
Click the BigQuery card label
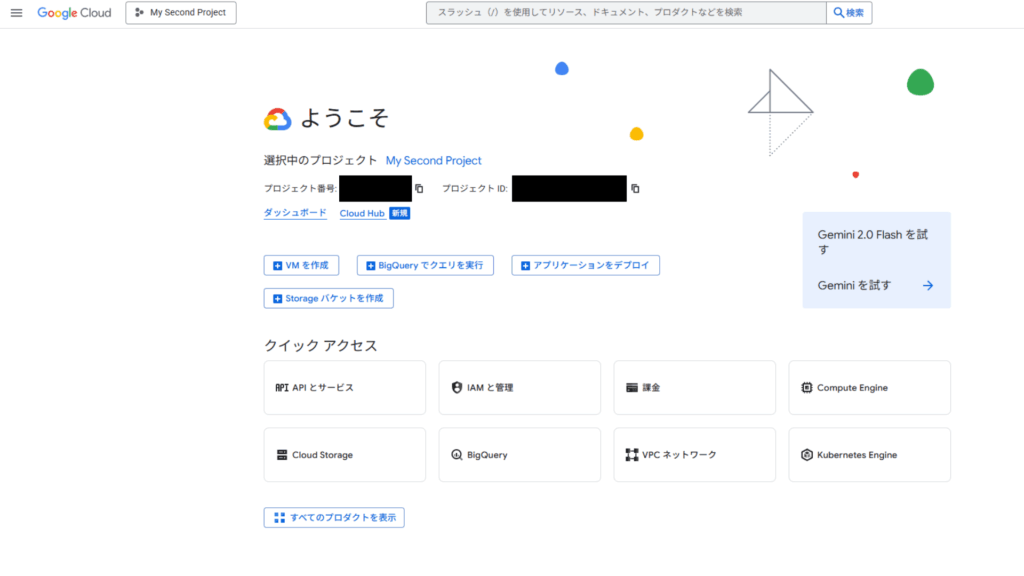[487, 455]
